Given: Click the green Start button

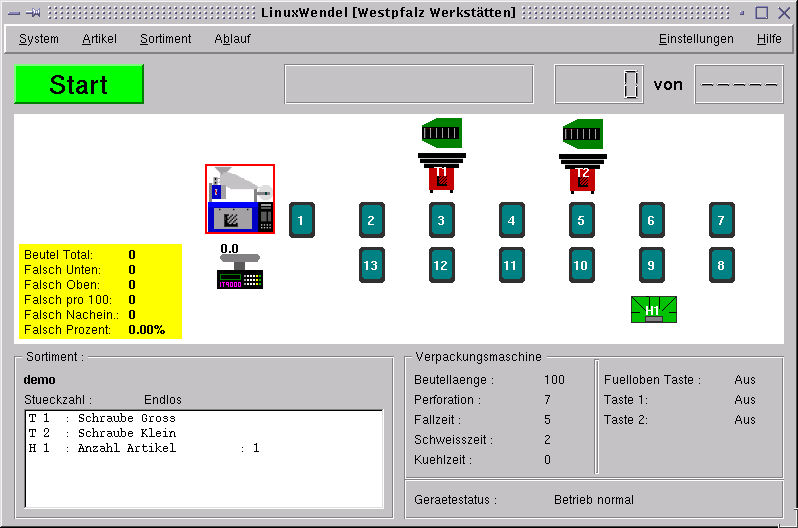Looking at the screenshot, I should coord(79,84).
